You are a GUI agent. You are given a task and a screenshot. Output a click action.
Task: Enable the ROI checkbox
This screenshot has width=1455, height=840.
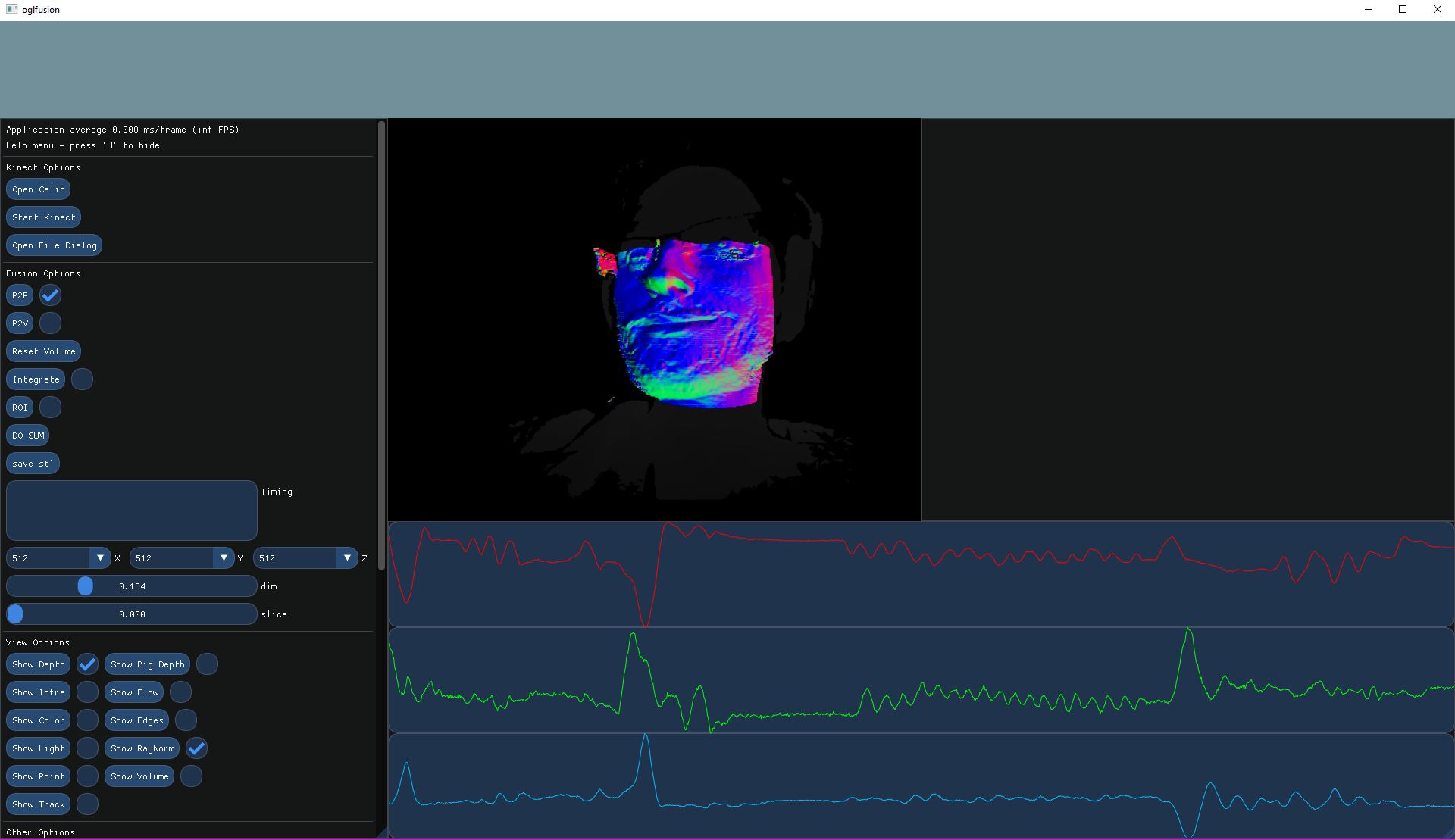coord(51,408)
